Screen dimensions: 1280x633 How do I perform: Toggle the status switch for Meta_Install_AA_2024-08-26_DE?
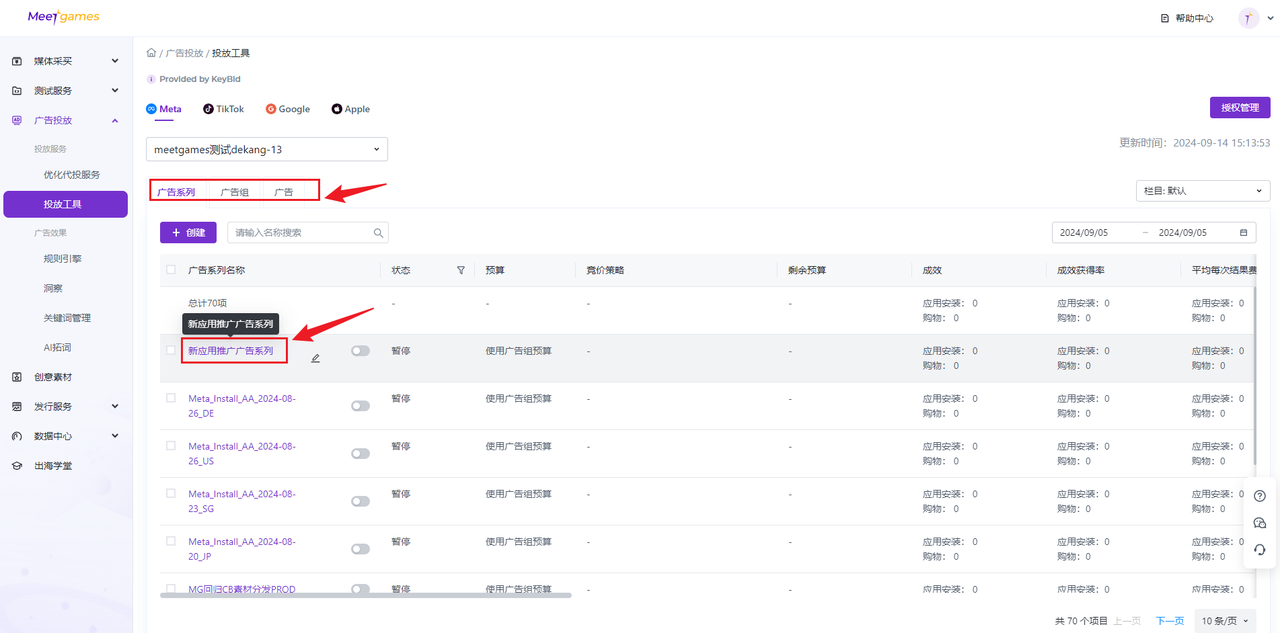pos(360,406)
